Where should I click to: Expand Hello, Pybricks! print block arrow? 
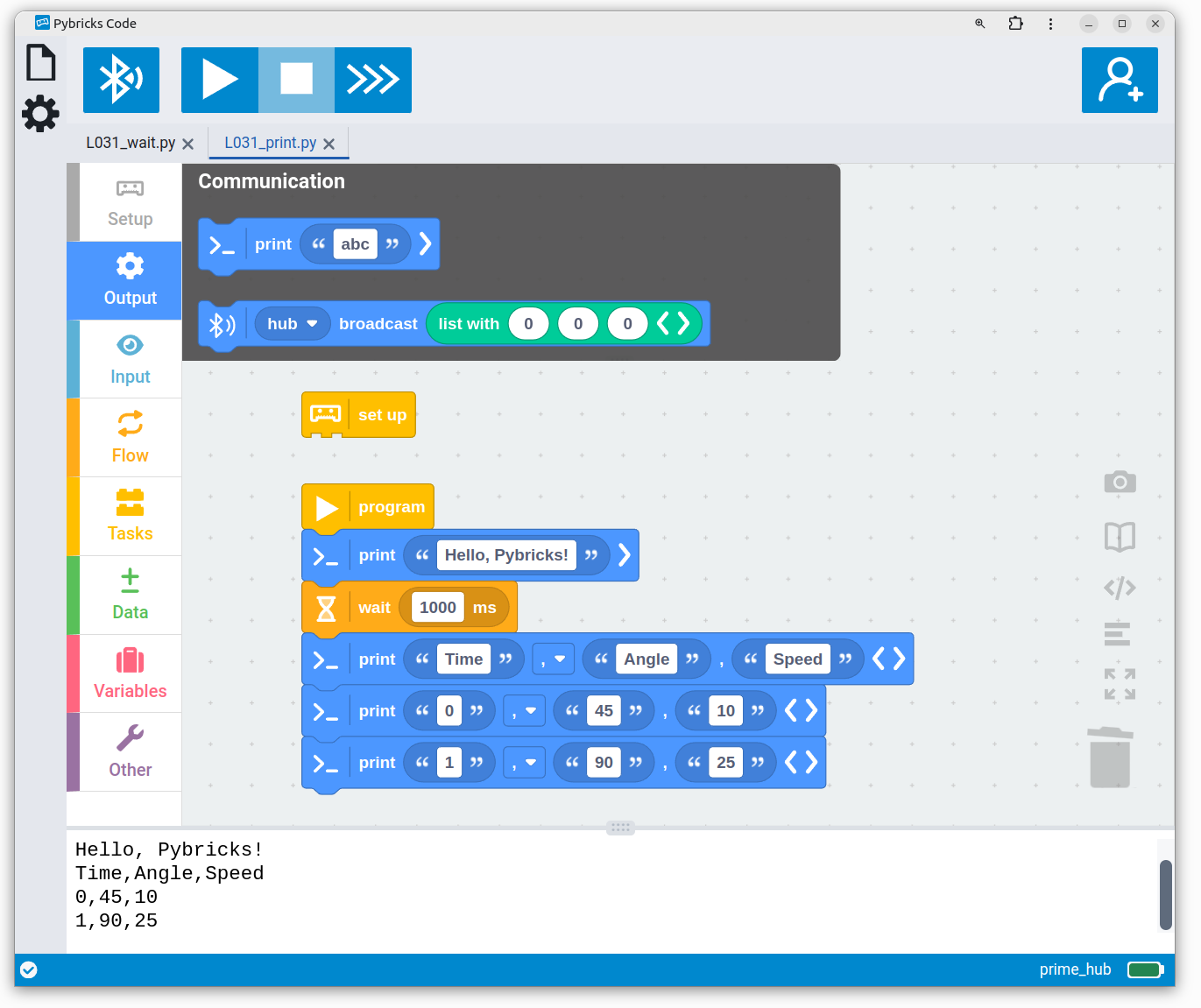(x=625, y=554)
